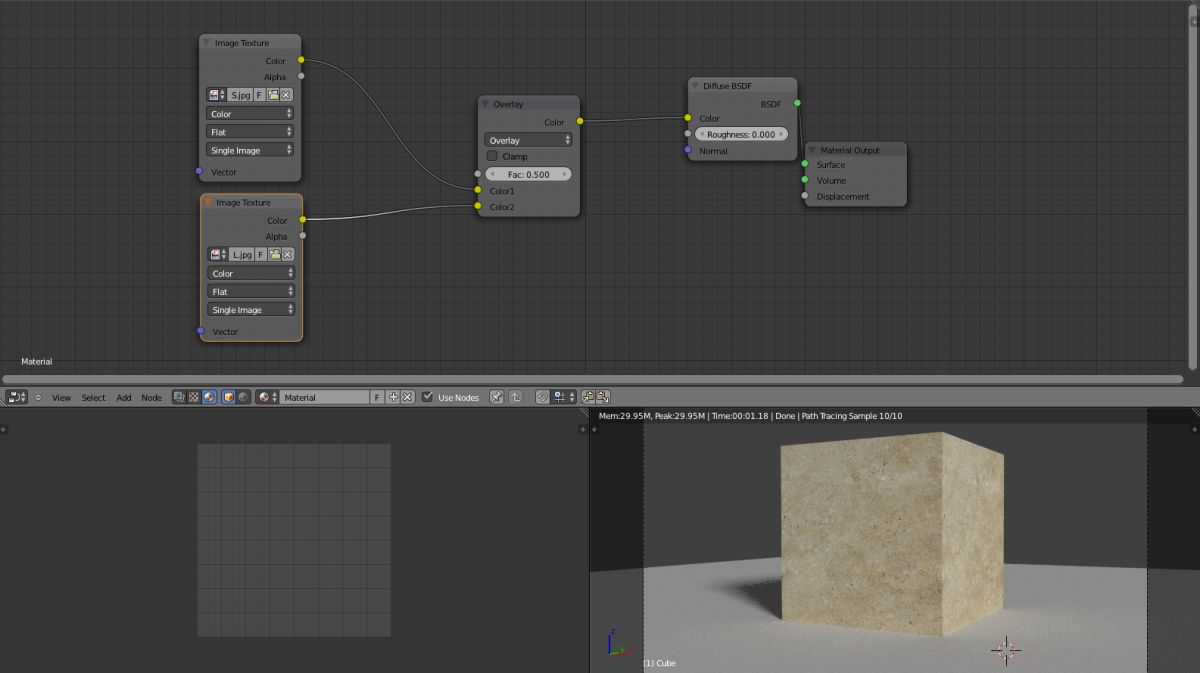Open the Overlay blend type dropdown
Viewport: 1200px width, 673px height.
529,140
